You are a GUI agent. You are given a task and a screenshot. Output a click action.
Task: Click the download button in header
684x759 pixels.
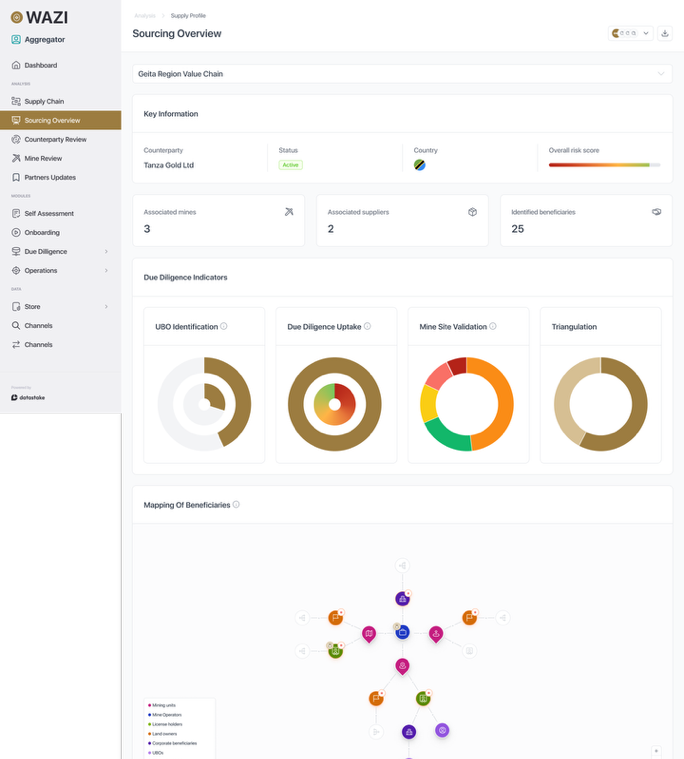665,33
